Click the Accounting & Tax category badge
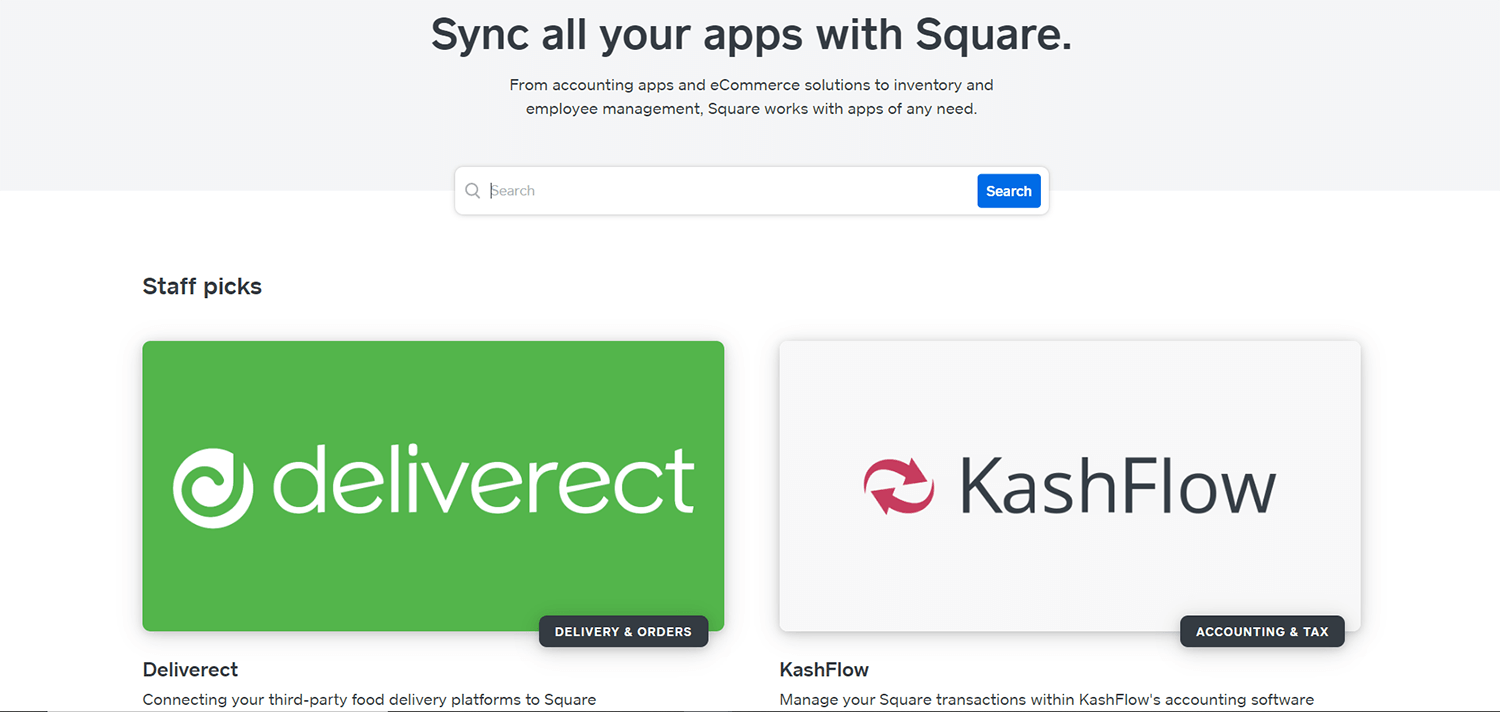The width and height of the screenshot is (1500, 712). pyautogui.click(x=1262, y=632)
